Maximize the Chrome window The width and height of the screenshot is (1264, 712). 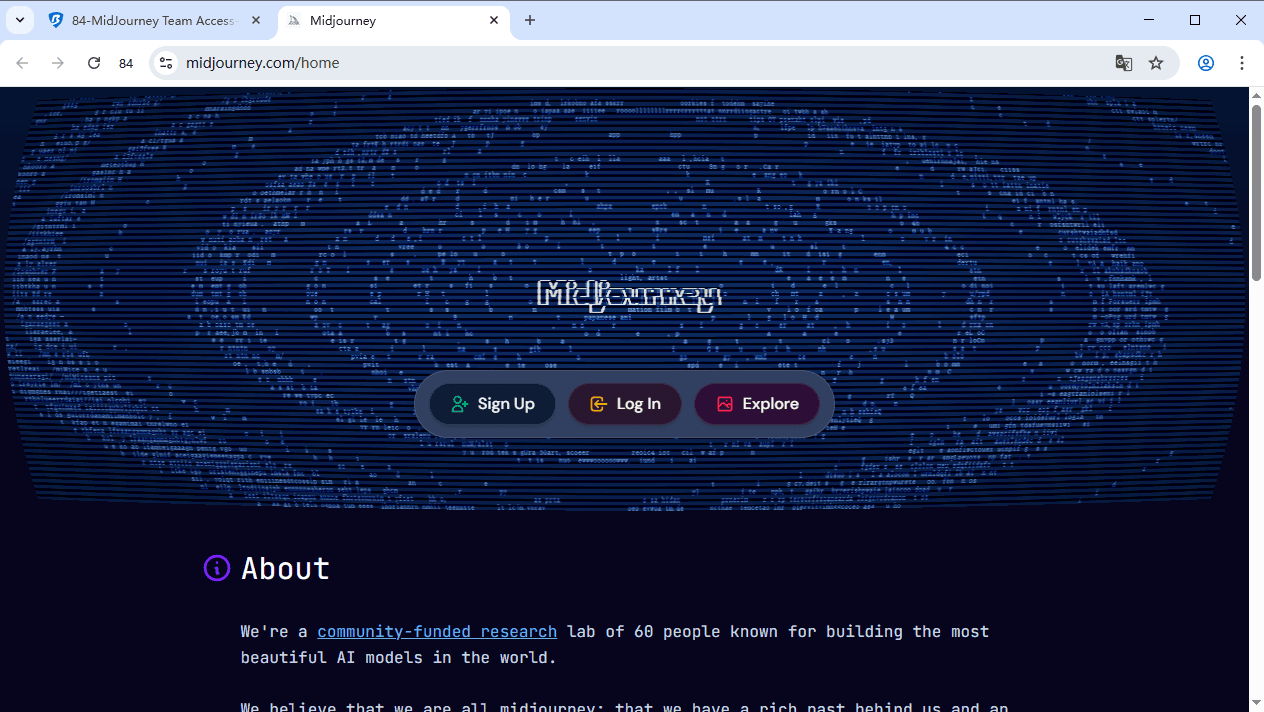[x=1194, y=20]
